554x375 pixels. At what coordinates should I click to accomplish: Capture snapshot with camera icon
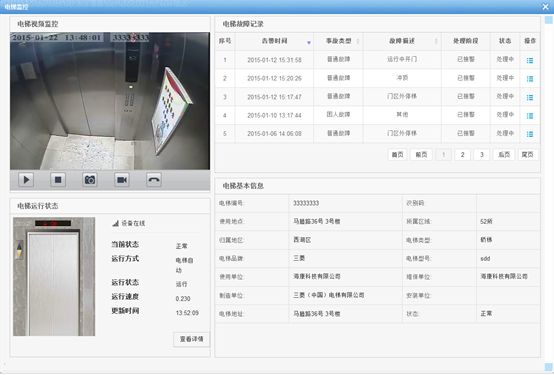90,180
